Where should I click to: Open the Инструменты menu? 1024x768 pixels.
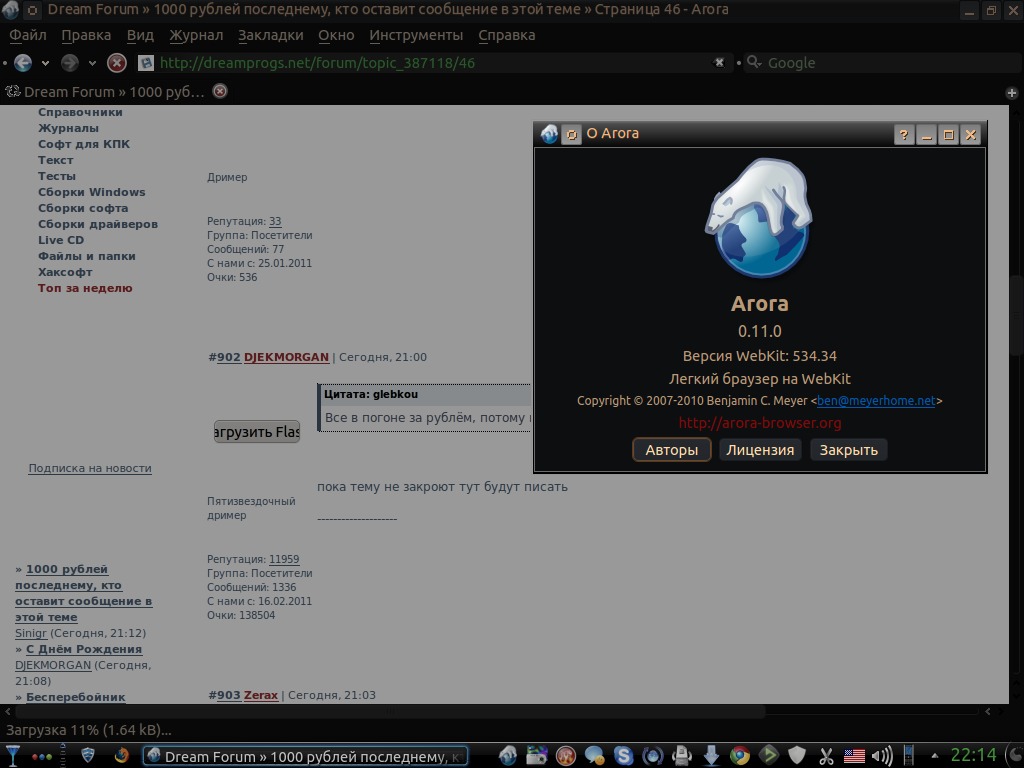pyautogui.click(x=416, y=35)
